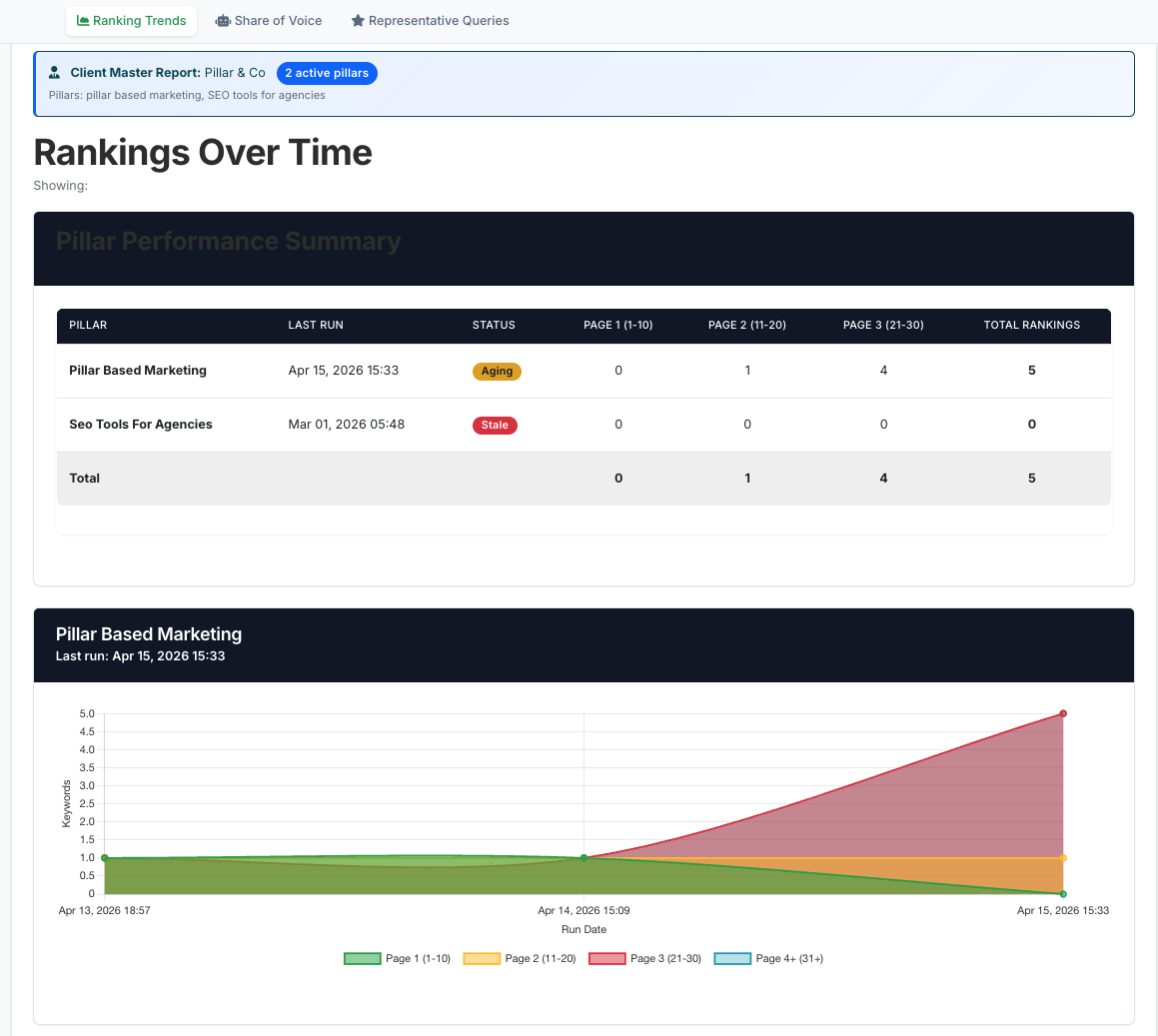Switch to Share of Voice tab

click(x=268, y=21)
